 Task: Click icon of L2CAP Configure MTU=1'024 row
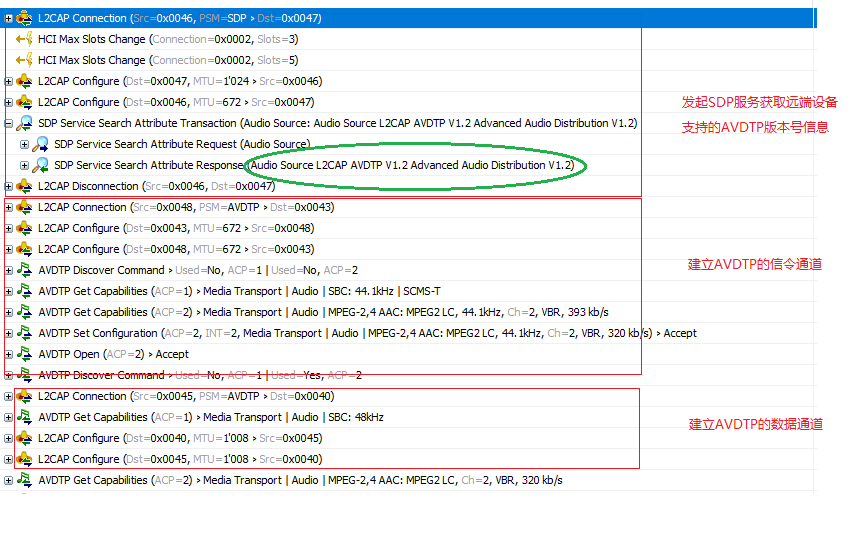coord(24,81)
